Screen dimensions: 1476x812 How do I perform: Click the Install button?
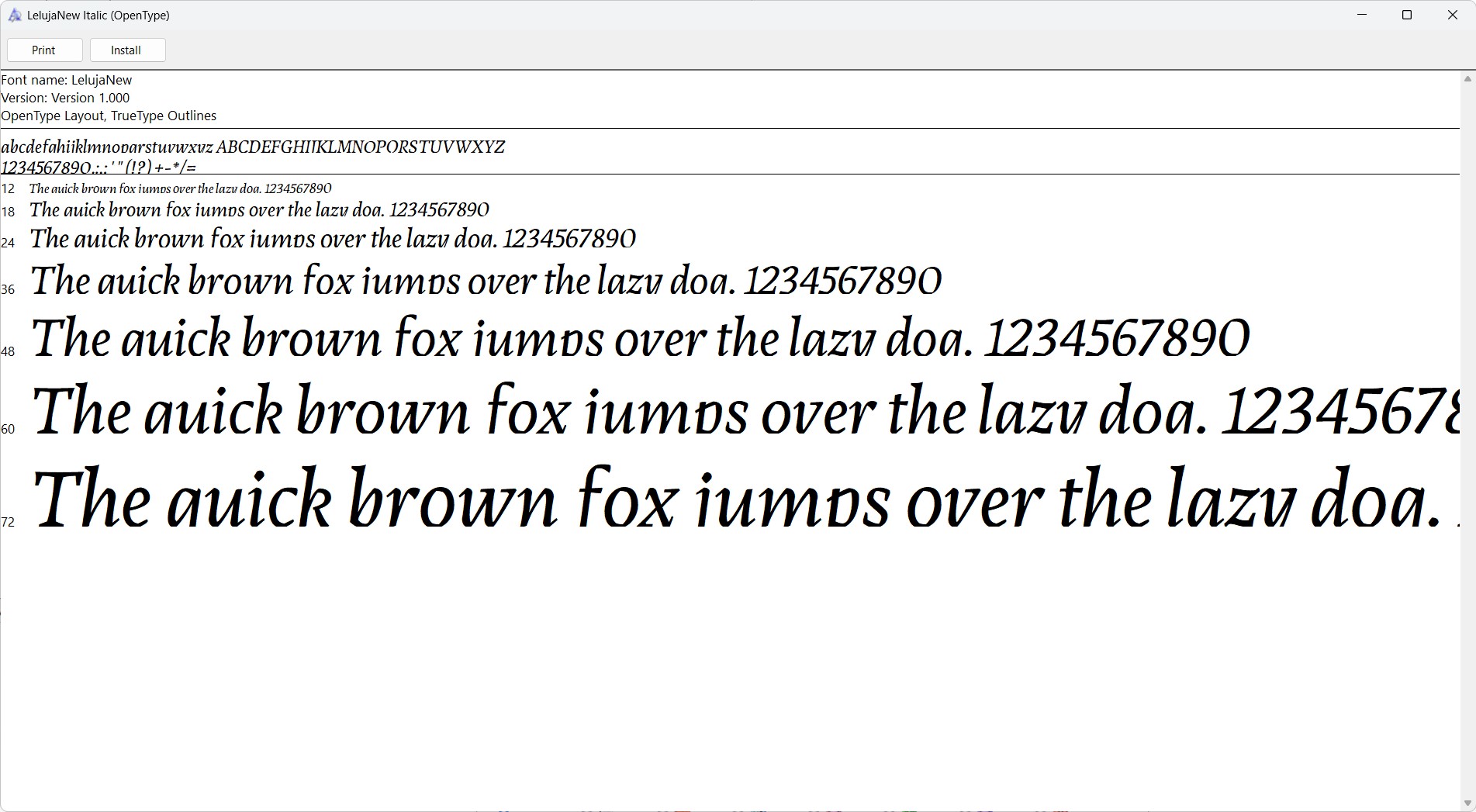pyautogui.click(x=127, y=50)
